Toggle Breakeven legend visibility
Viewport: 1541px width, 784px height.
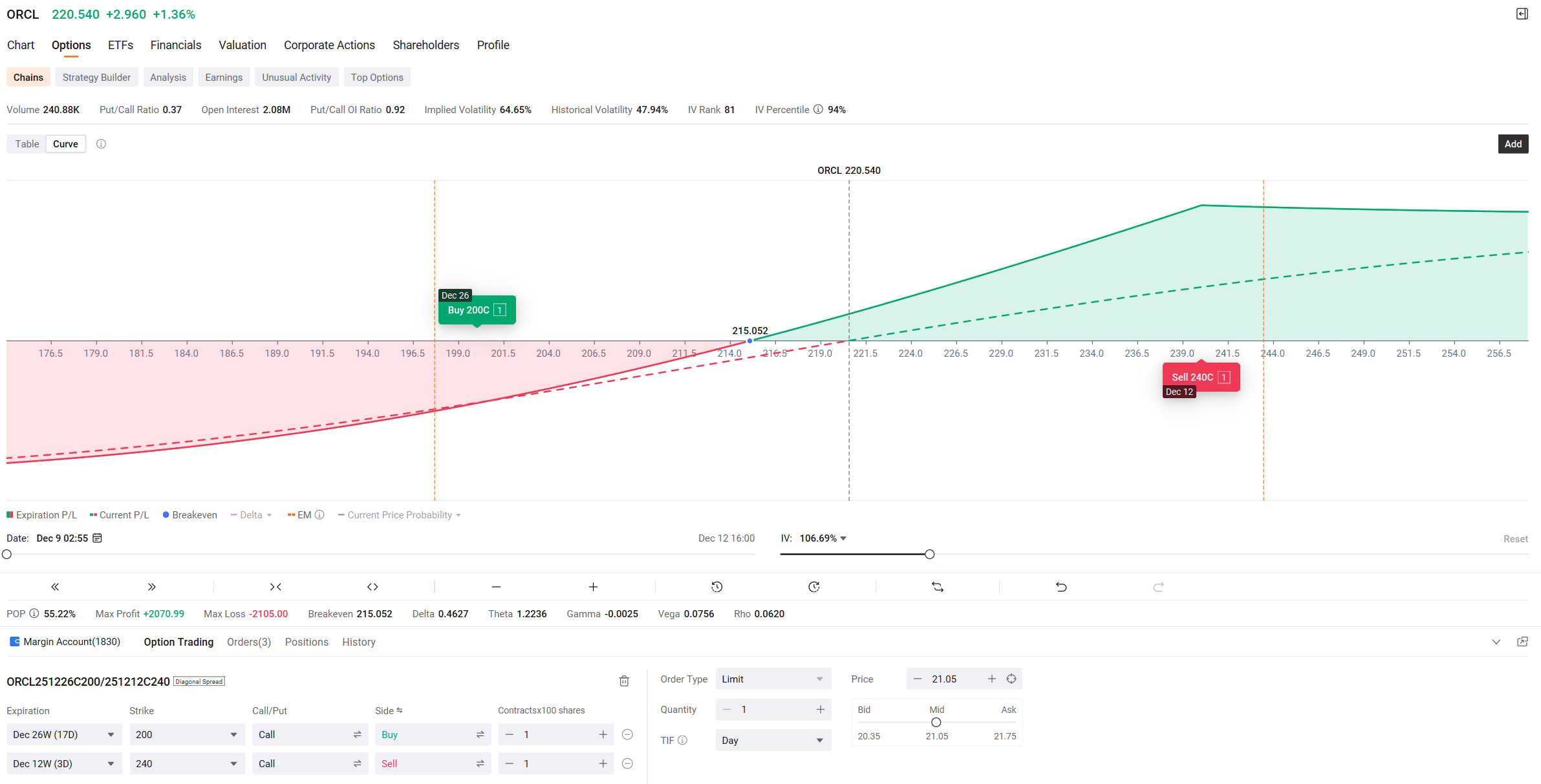pos(189,515)
